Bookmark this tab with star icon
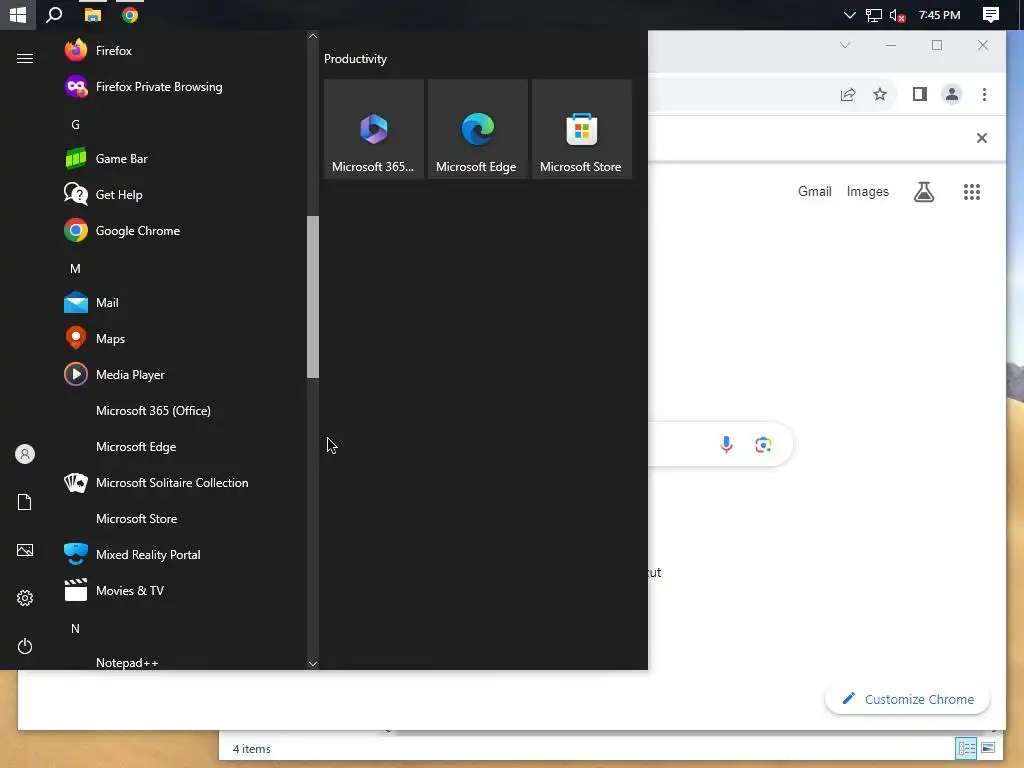 (x=880, y=95)
